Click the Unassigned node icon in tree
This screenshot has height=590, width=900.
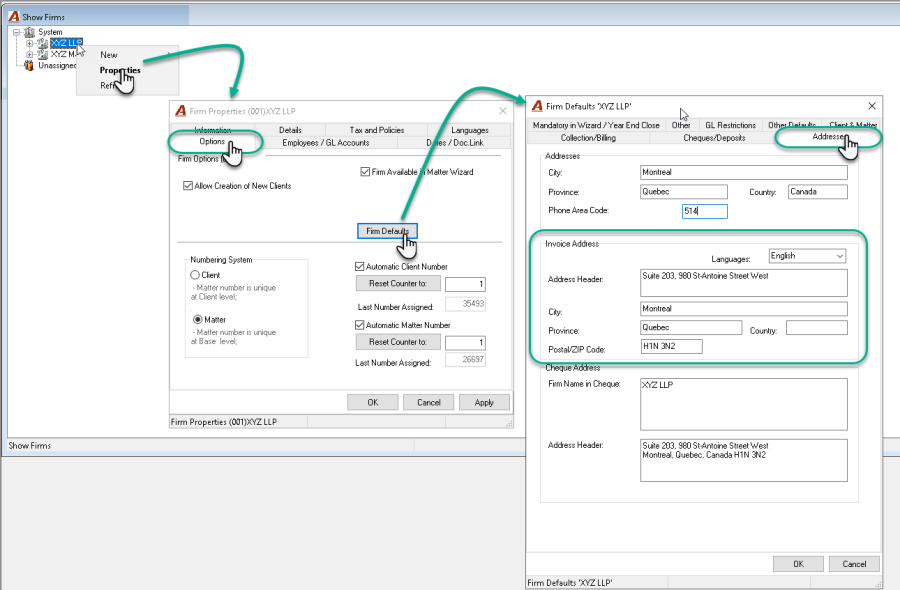(29, 65)
